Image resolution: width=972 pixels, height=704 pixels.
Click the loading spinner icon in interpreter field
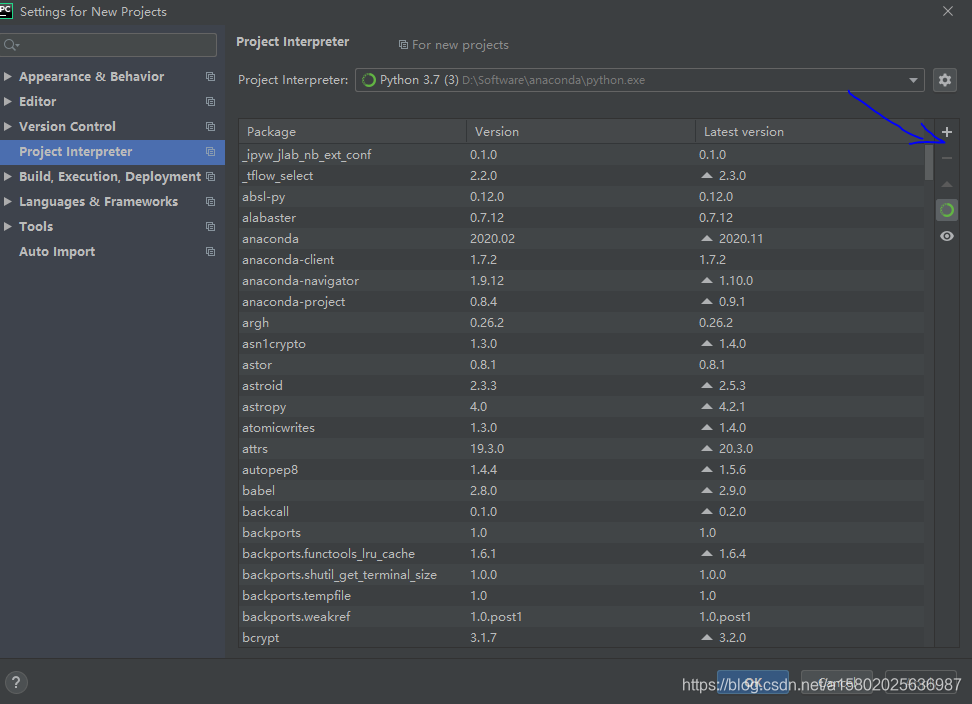369,80
